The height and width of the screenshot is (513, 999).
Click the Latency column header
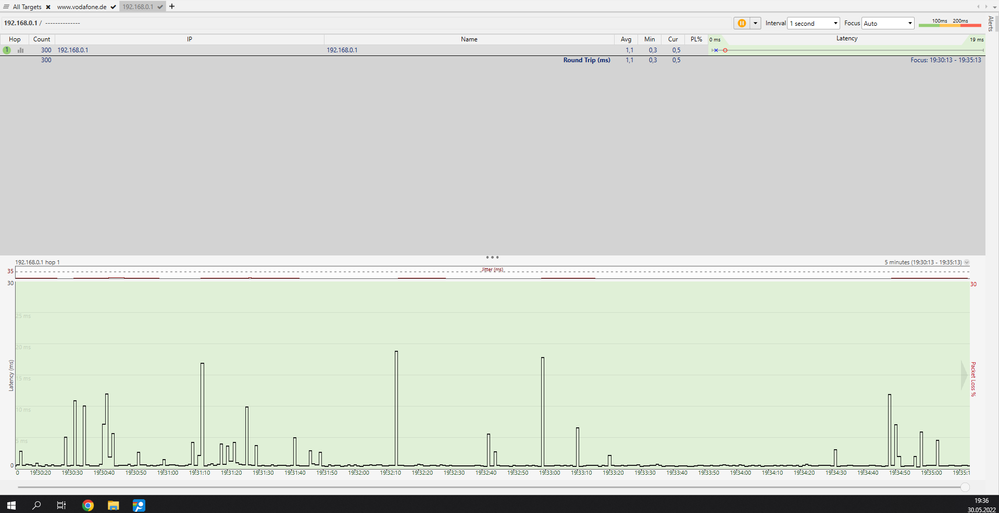(x=847, y=38)
